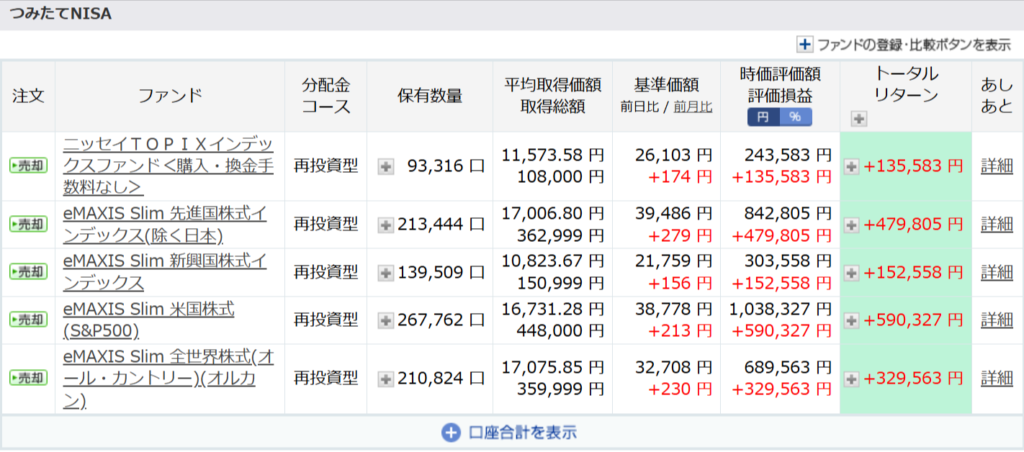Screen dimensions: 1024x452
Task: Click the sell icon for eMAXIS Slim 米国株式
Action: tap(27, 320)
